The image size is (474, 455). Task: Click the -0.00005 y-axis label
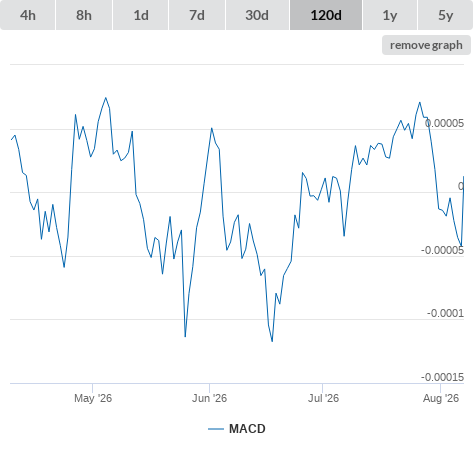click(x=442, y=250)
